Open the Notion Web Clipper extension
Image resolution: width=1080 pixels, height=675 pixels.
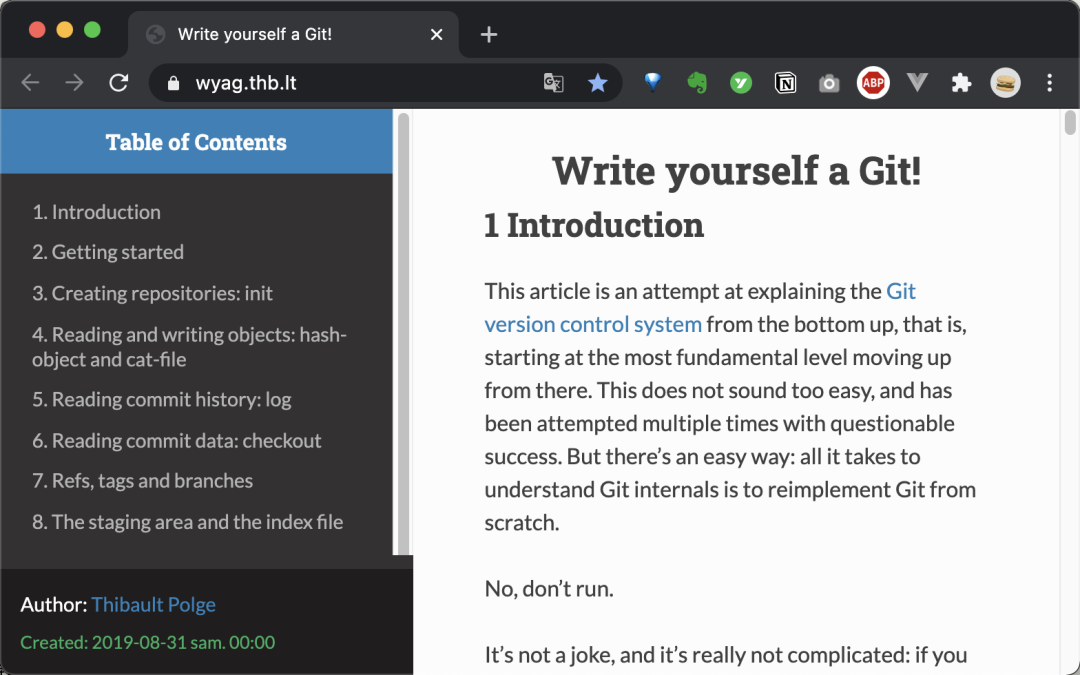pos(786,83)
